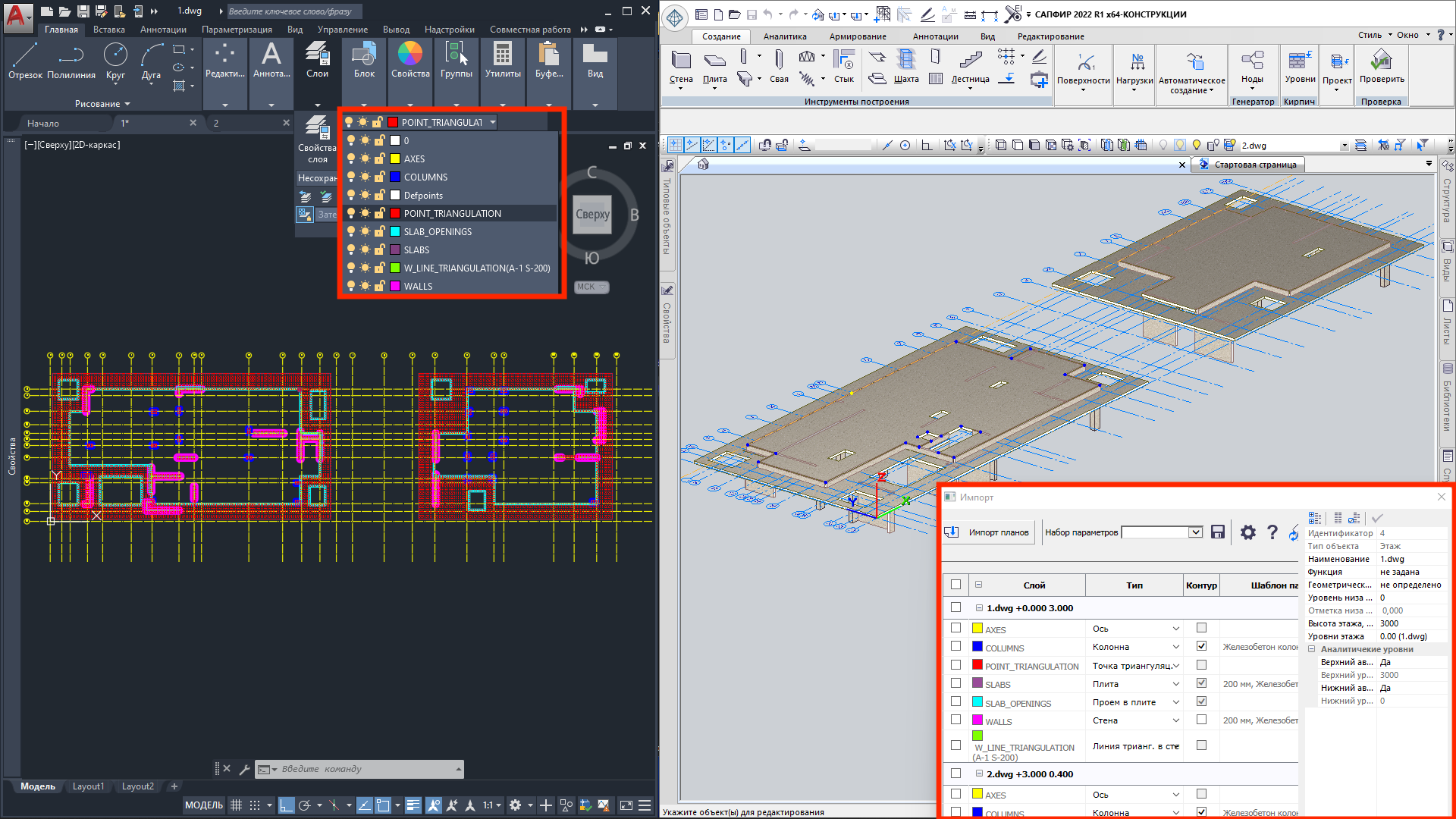
Task: Click the Импорт планов button
Action: (x=988, y=532)
